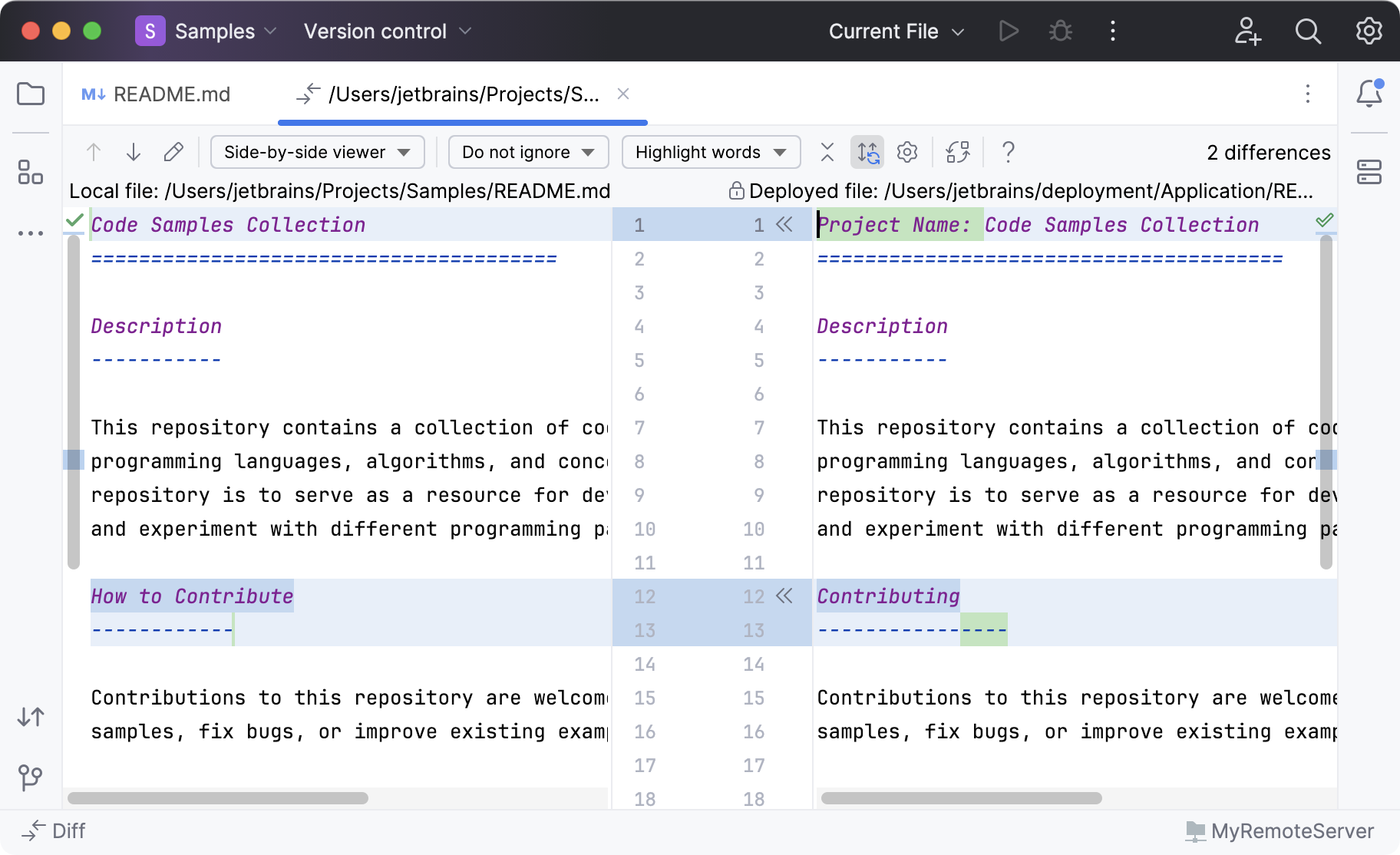The height and width of the screenshot is (855, 1400).
Task: Open the Version control menu
Action: pos(387,31)
